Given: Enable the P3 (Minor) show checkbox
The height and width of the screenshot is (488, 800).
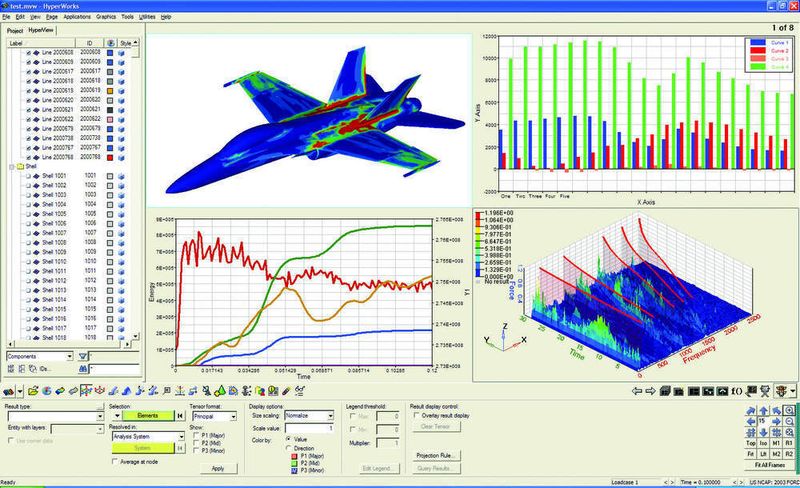Looking at the screenshot, I should [x=196, y=451].
